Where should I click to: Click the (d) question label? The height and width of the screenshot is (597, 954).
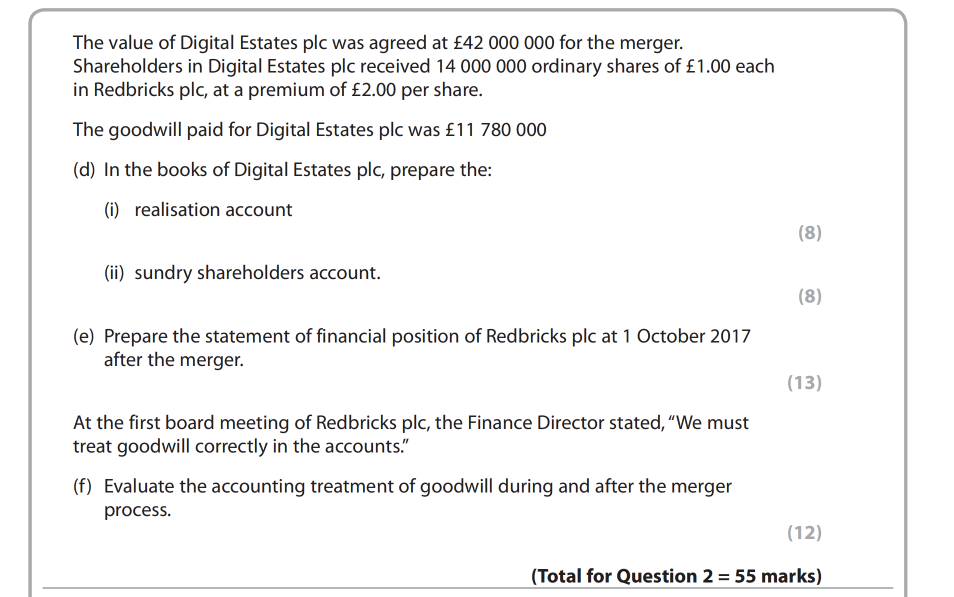(x=84, y=170)
